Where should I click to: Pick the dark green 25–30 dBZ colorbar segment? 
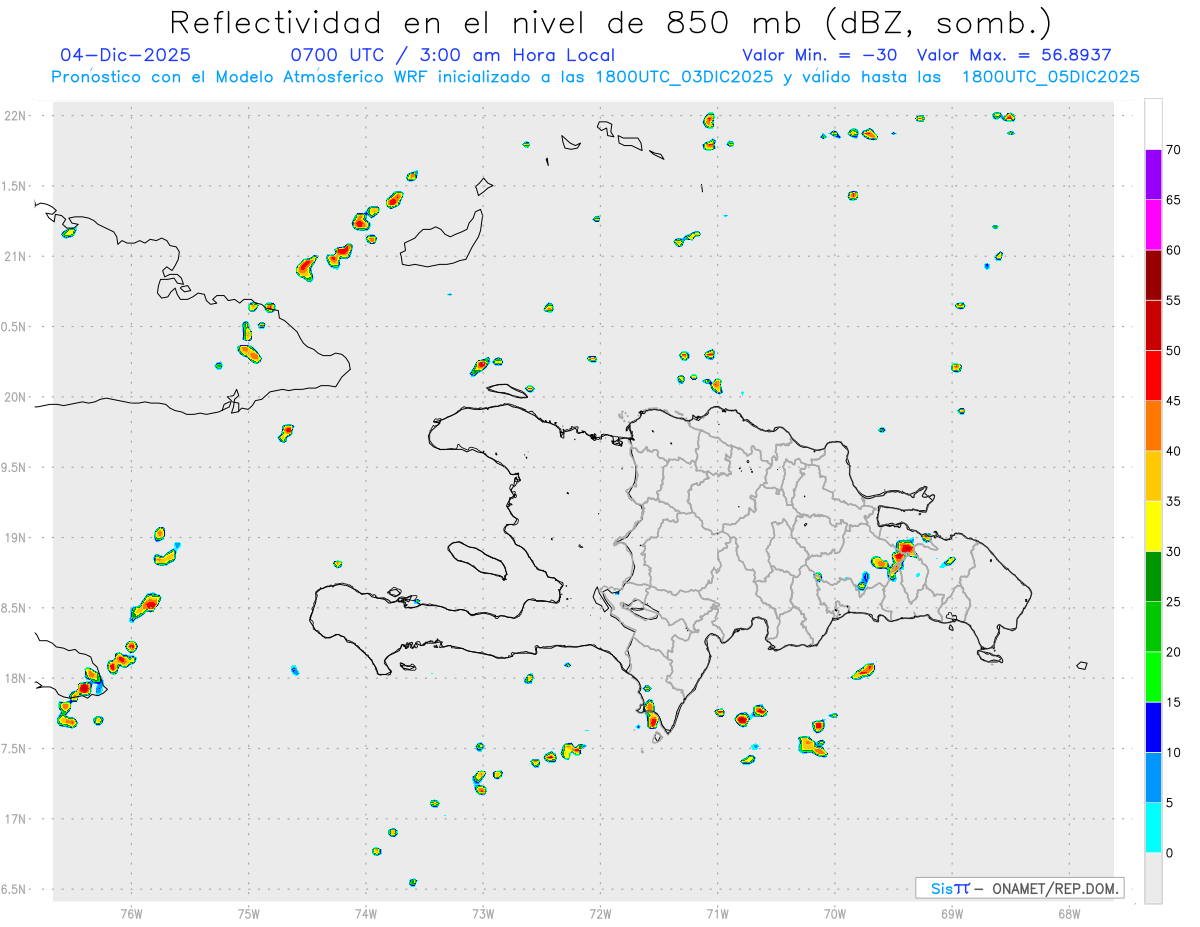point(1153,577)
